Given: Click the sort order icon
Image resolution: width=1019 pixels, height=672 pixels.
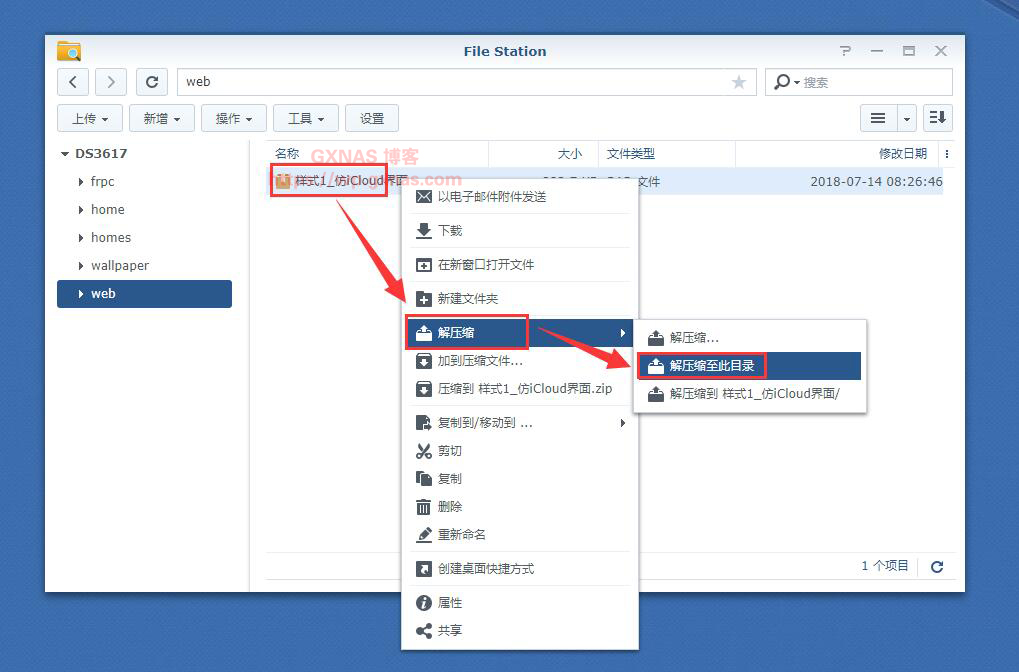Looking at the screenshot, I should coord(937,118).
